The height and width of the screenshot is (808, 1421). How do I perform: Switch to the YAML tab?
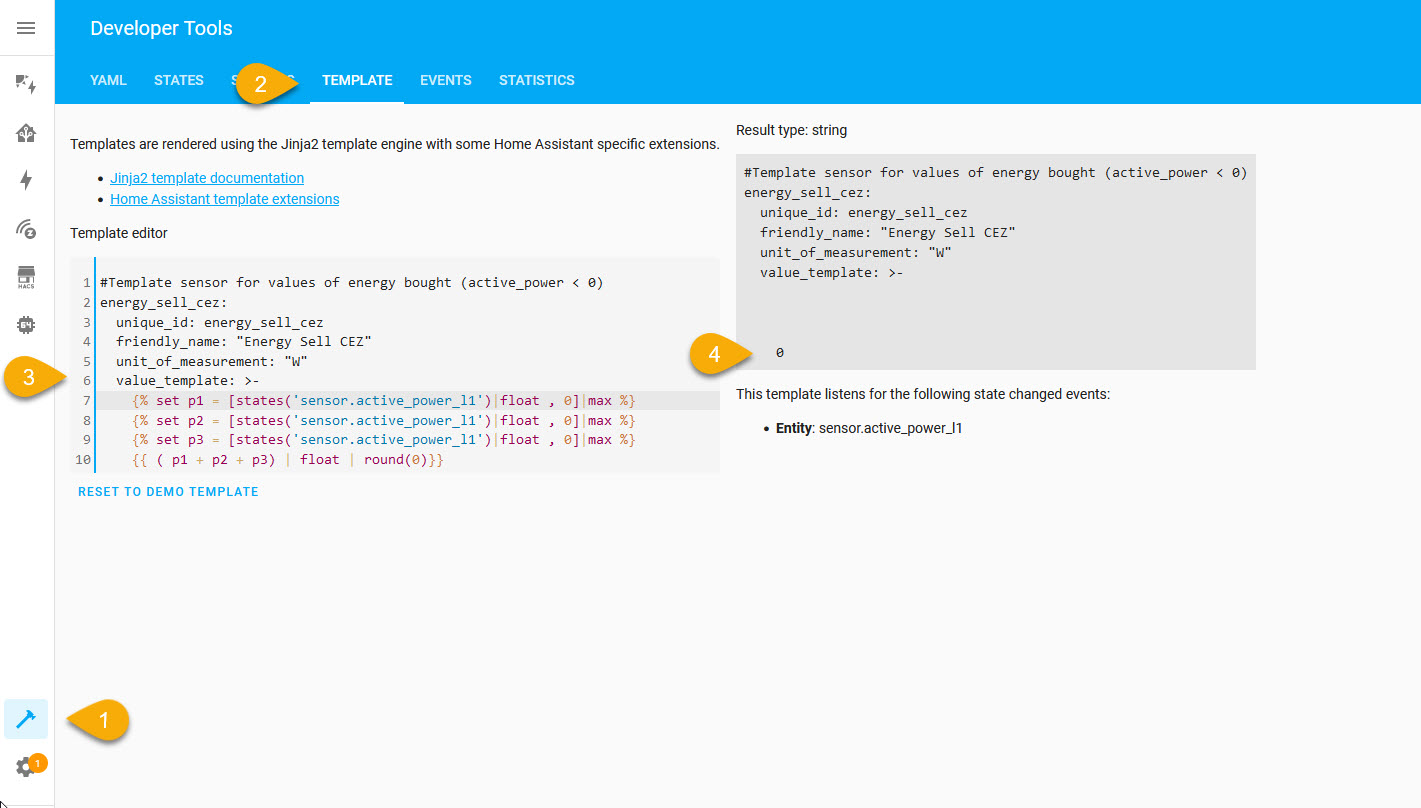tap(108, 80)
